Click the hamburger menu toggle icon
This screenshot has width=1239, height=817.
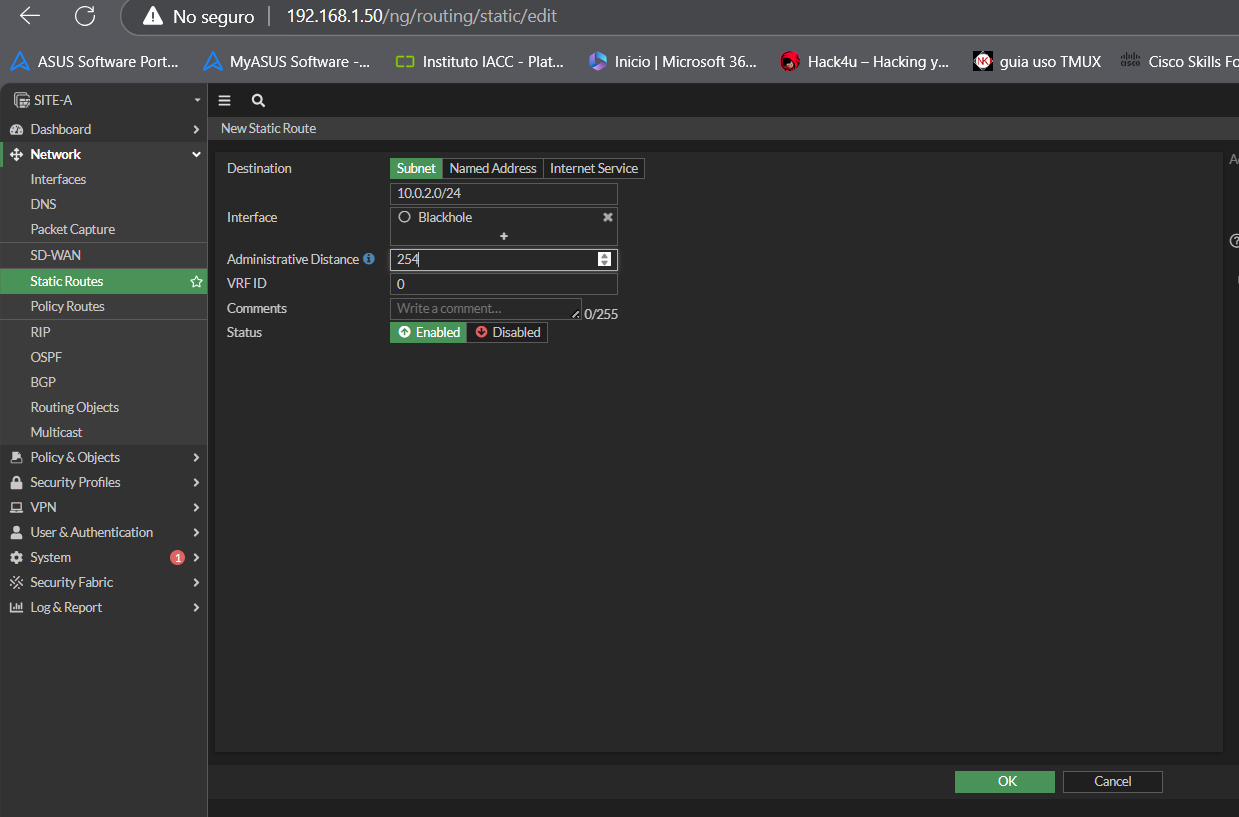[x=224, y=101]
